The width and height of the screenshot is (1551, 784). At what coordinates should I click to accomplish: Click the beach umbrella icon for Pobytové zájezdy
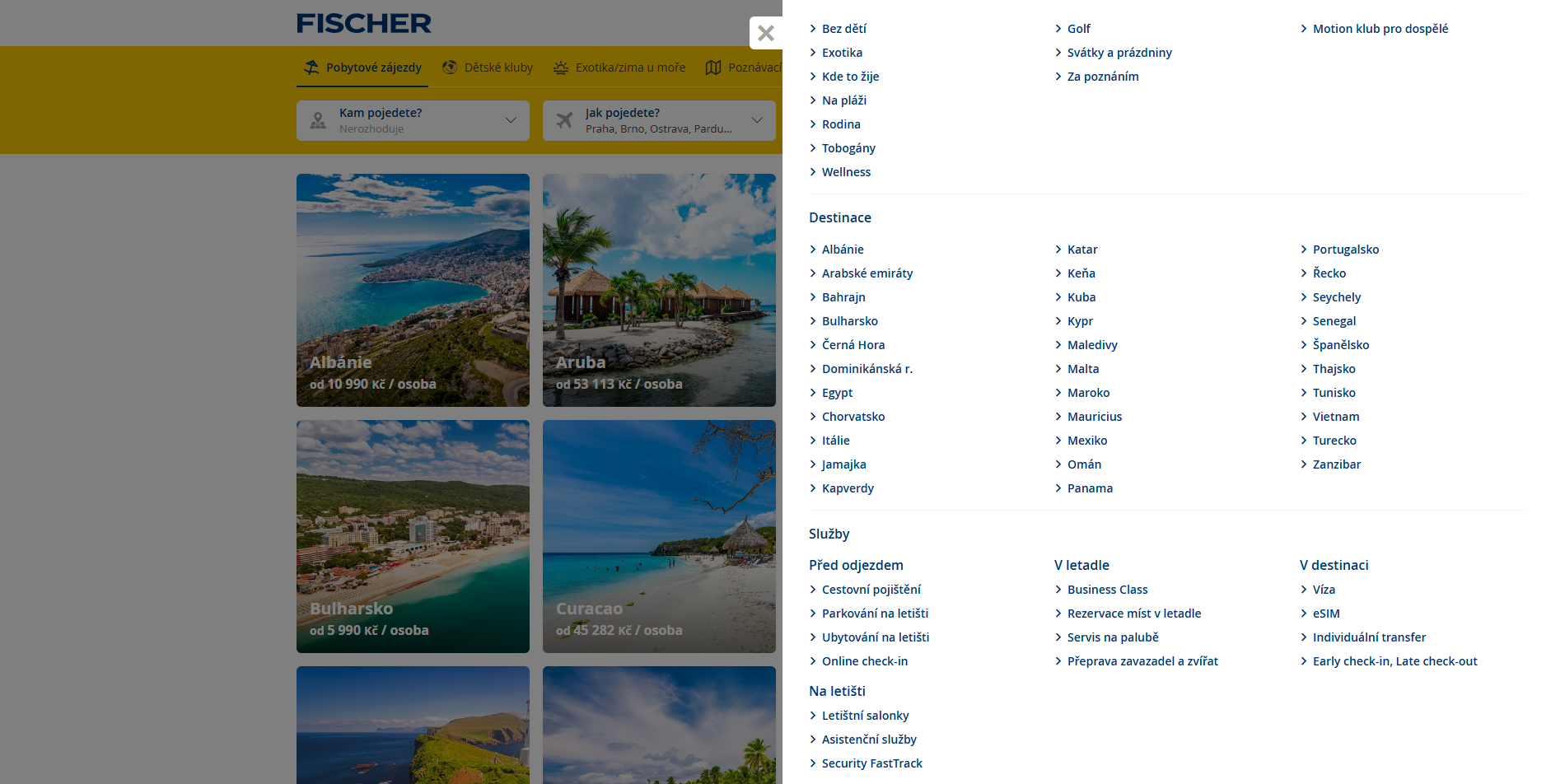[311, 68]
